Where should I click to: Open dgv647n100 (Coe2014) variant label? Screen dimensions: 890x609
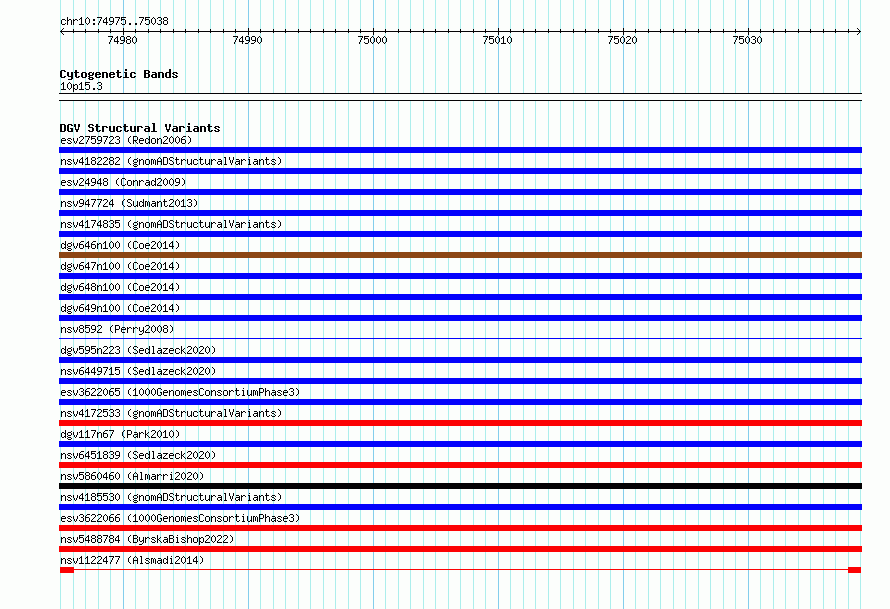[x=120, y=266]
